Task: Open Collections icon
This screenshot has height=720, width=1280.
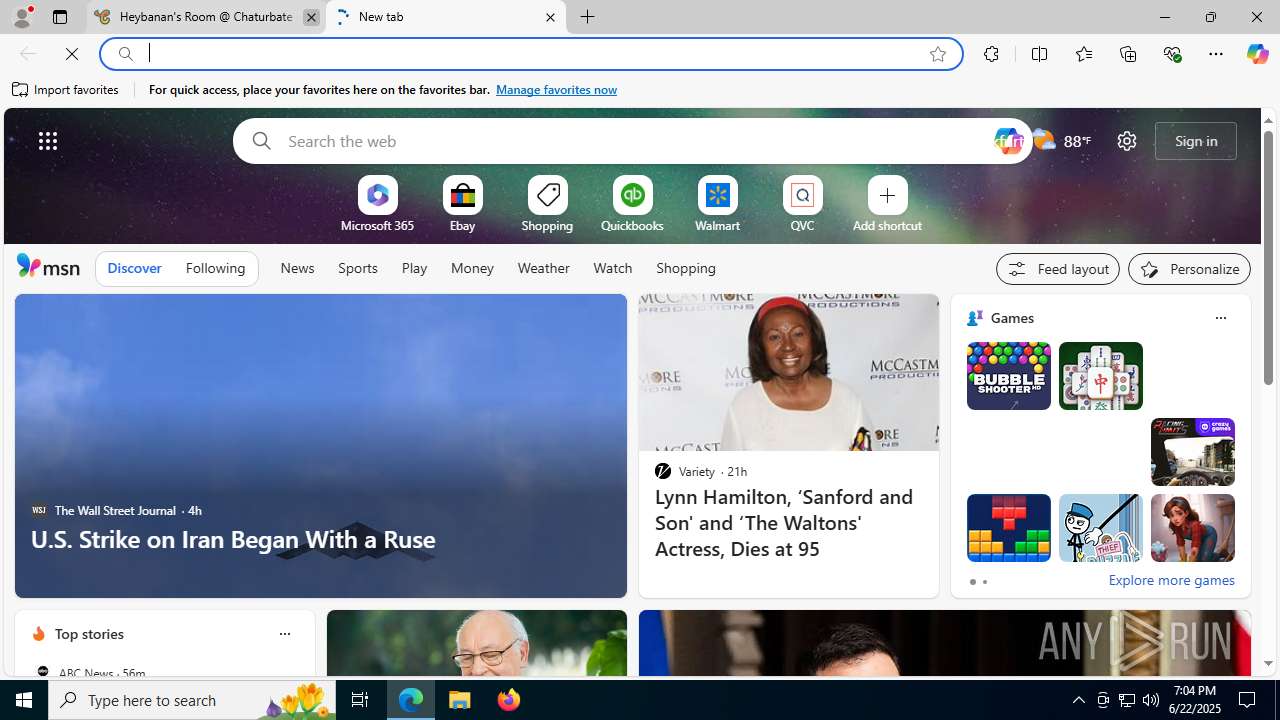Action: (1128, 54)
